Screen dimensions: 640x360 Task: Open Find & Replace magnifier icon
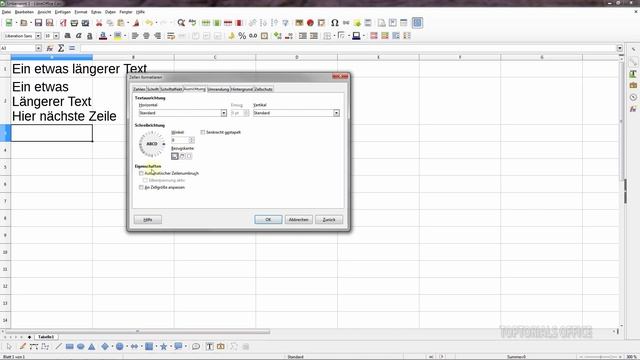pos(181,23)
